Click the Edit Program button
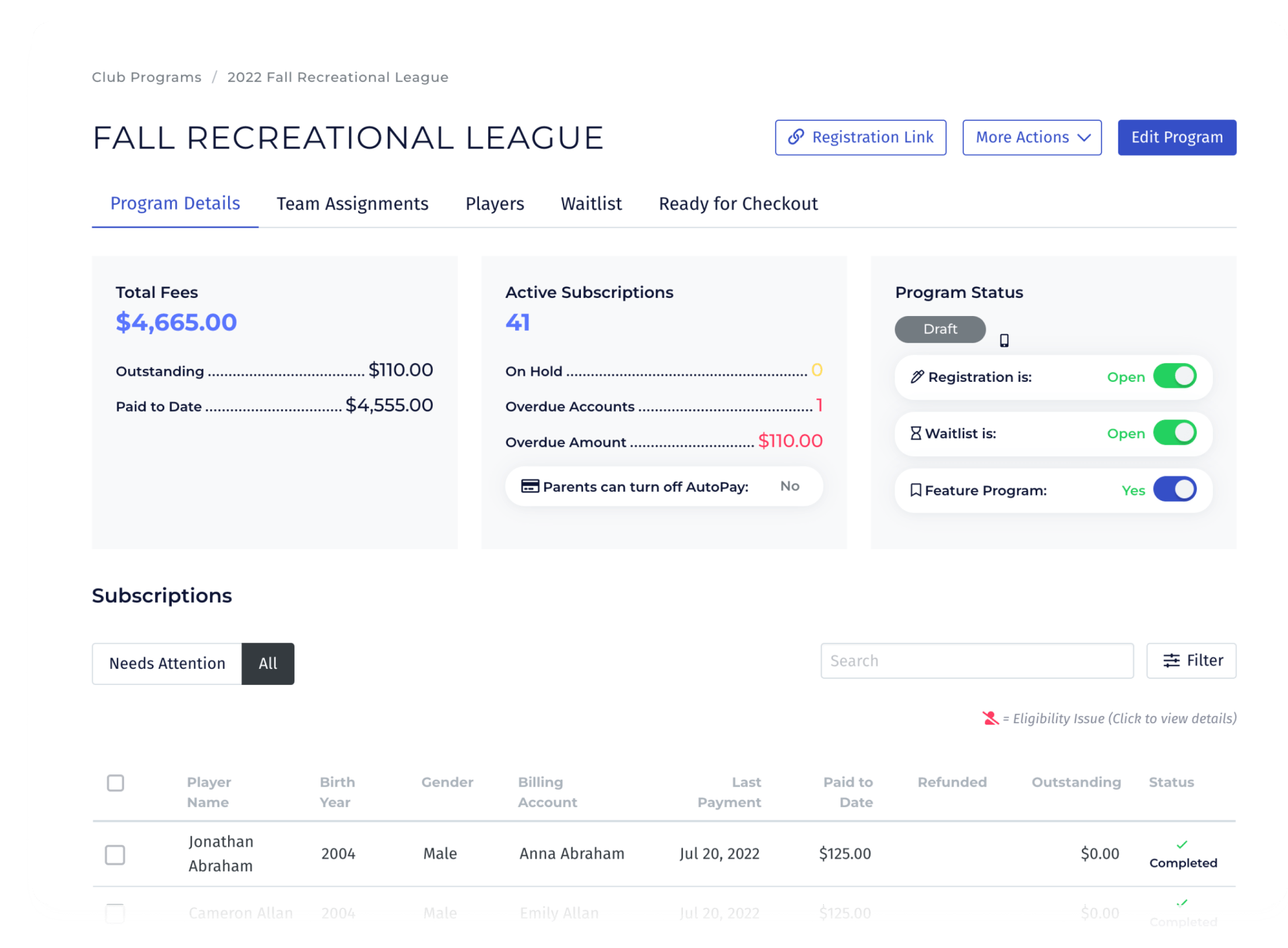 tap(1177, 138)
